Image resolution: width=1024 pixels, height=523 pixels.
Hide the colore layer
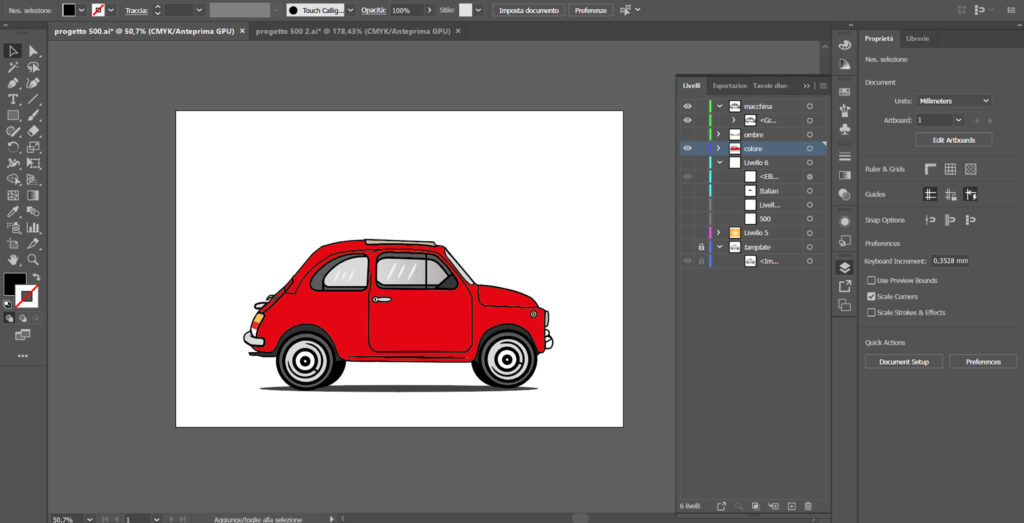coord(687,148)
